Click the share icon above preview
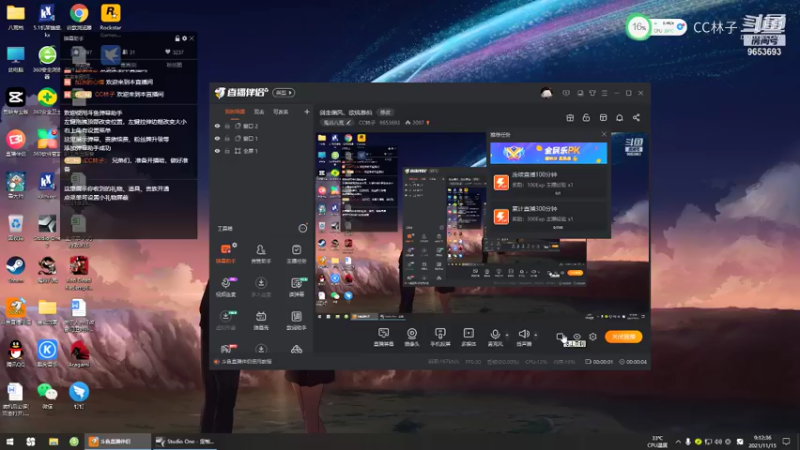 point(636,118)
